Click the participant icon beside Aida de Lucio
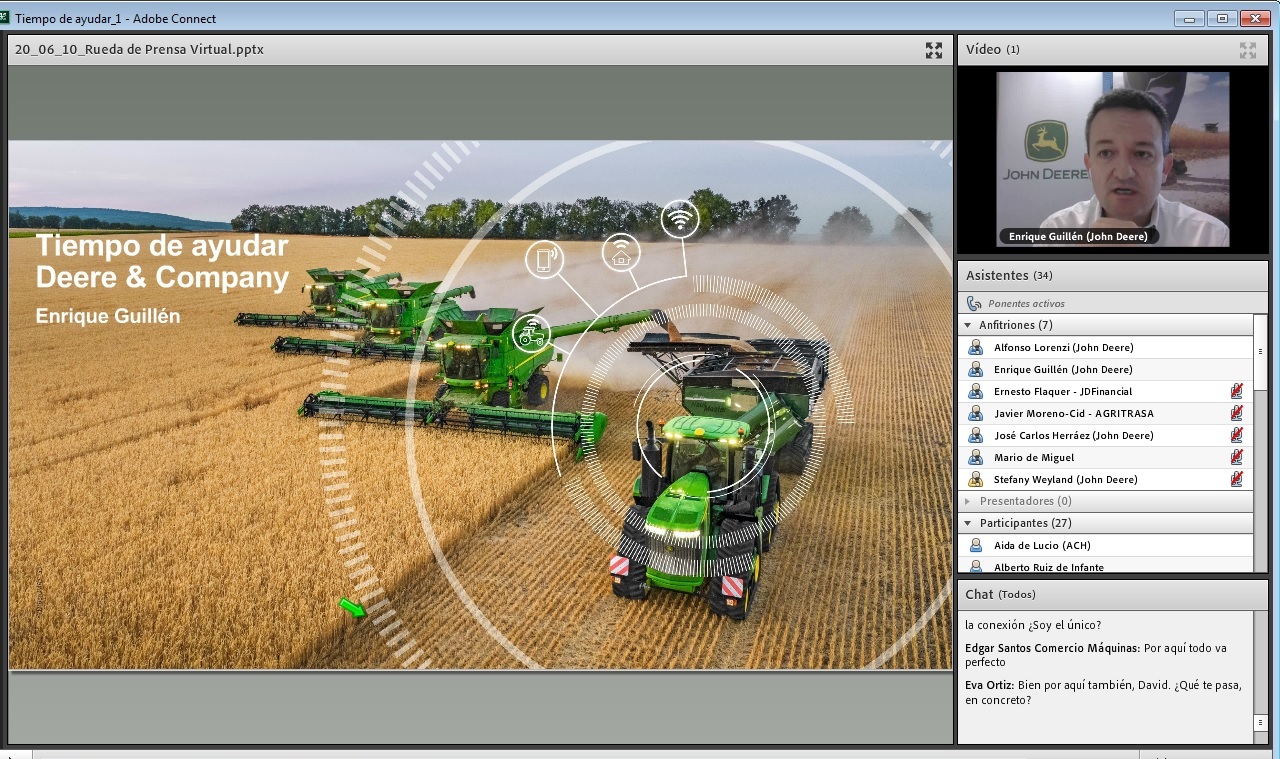 (x=975, y=546)
